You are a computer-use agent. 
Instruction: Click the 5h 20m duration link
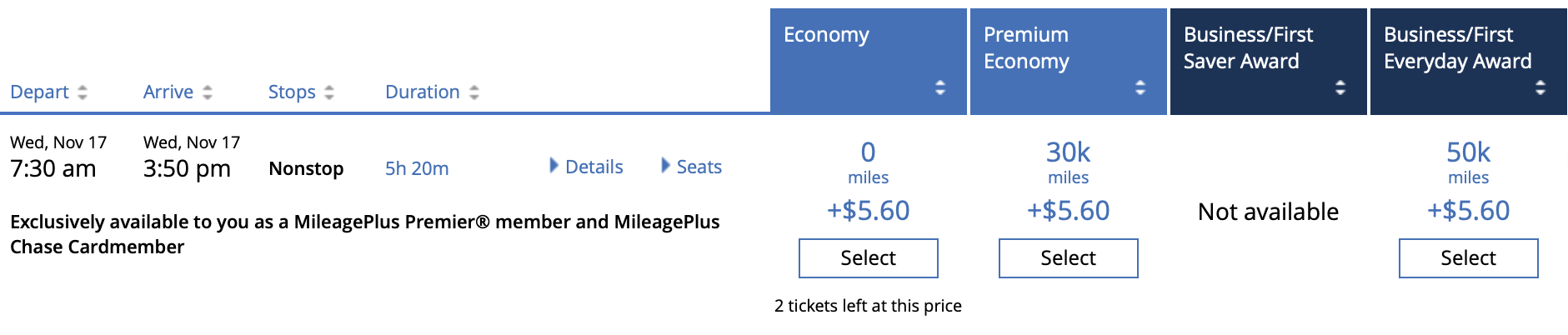(417, 168)
